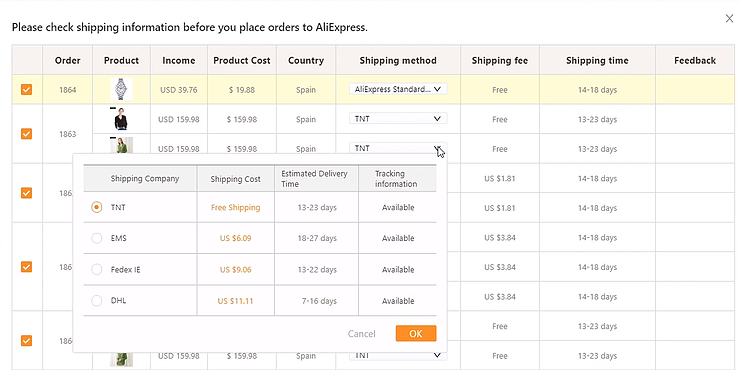The height and width of the screenshot is (370, 740).
Task: Click the US $6.09 EMS shipping cost
Action: coord(235,238)
